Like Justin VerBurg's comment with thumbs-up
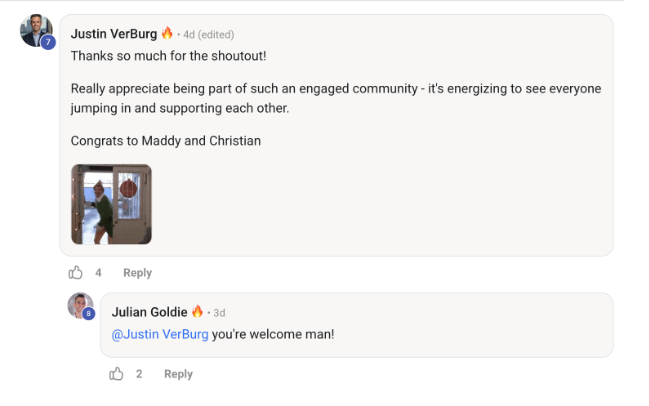 click(76, 273)
